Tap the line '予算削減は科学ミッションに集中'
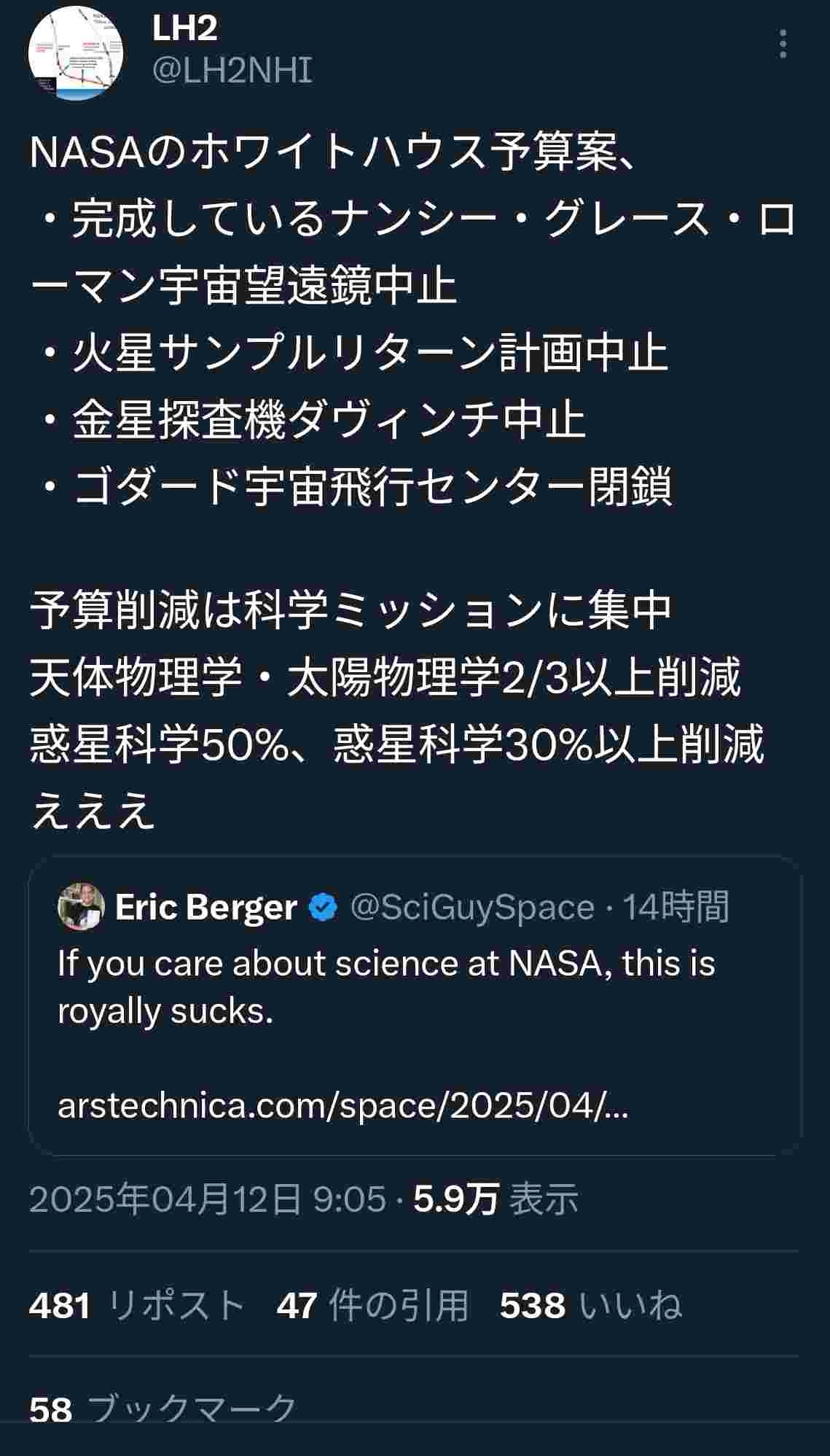 point(350,610)
